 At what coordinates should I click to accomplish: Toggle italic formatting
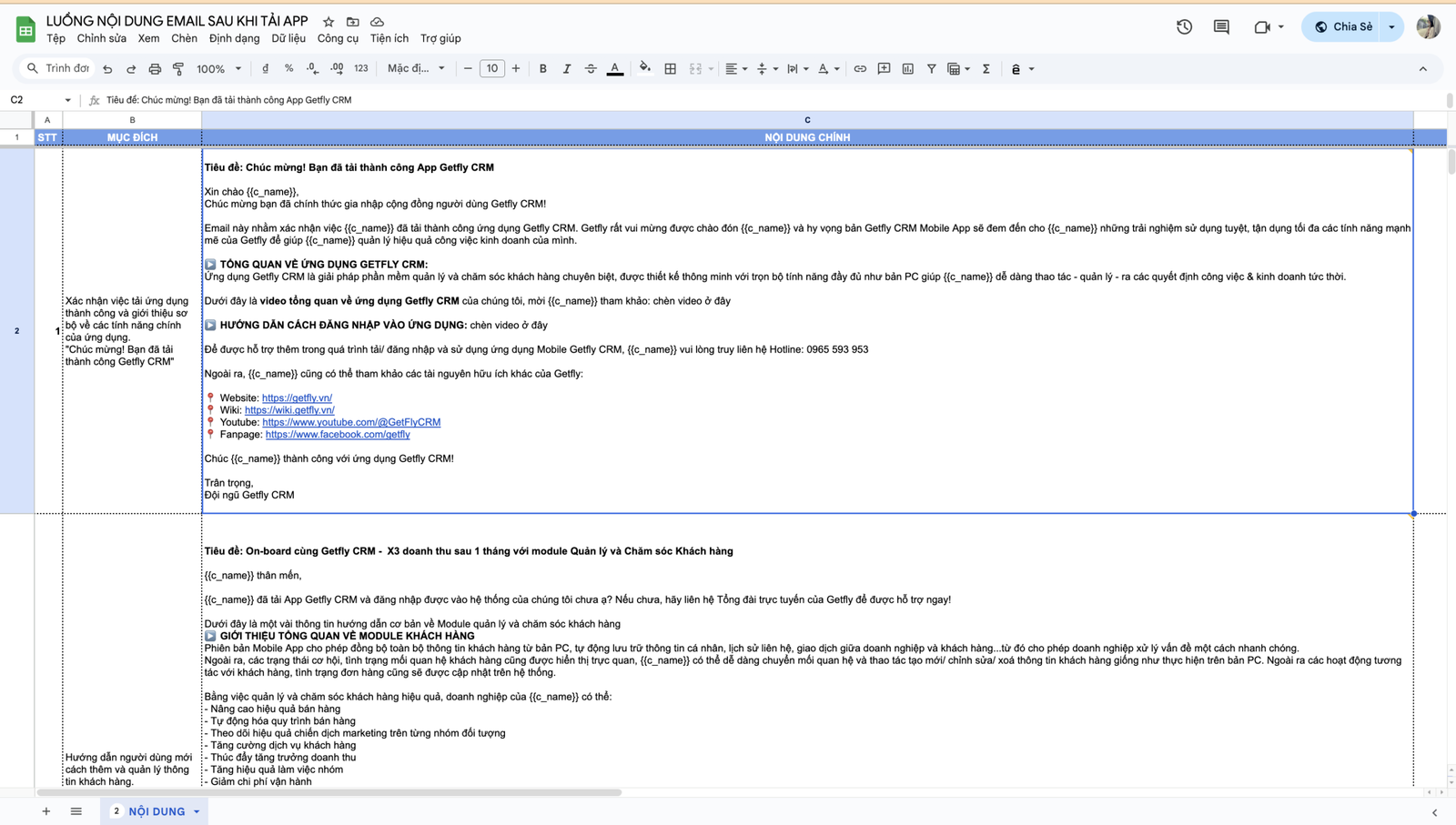(567, 69)
